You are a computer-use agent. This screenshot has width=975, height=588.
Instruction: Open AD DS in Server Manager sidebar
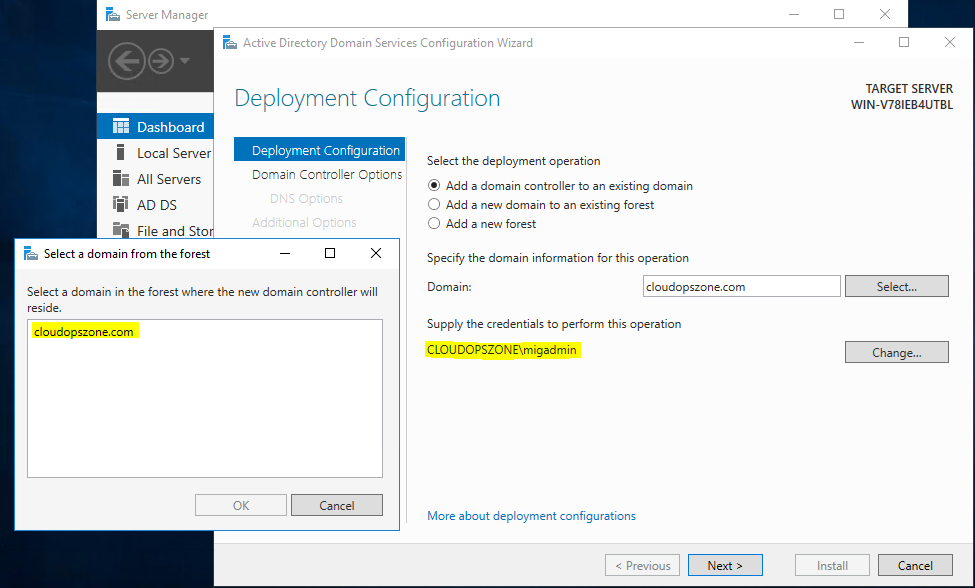[x=155, y=205]
